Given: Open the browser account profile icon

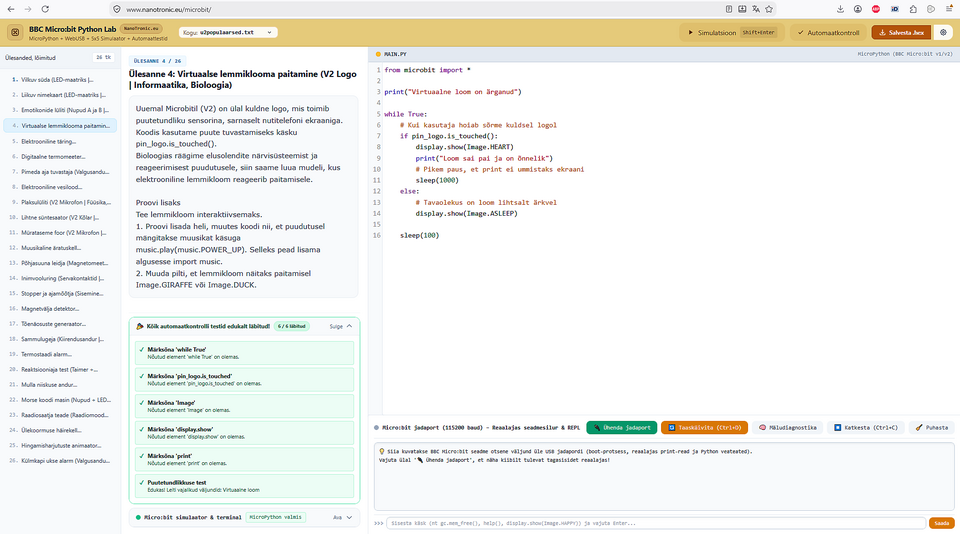Looking at the screenshot, I should click(x=858, y=9).
